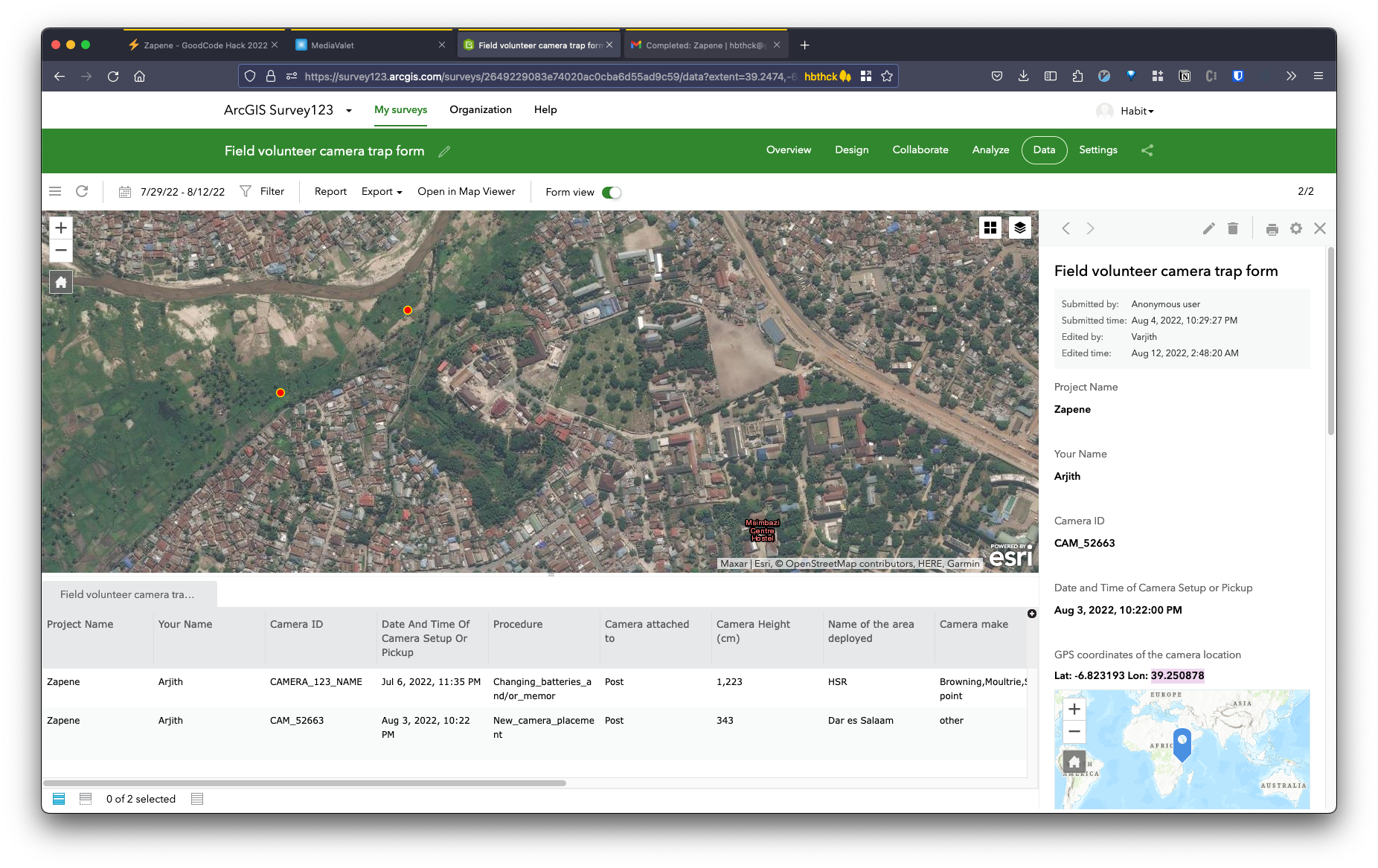1378x868 pixels.
Task: Delete record using trash icon
Action: [1232, 228]
